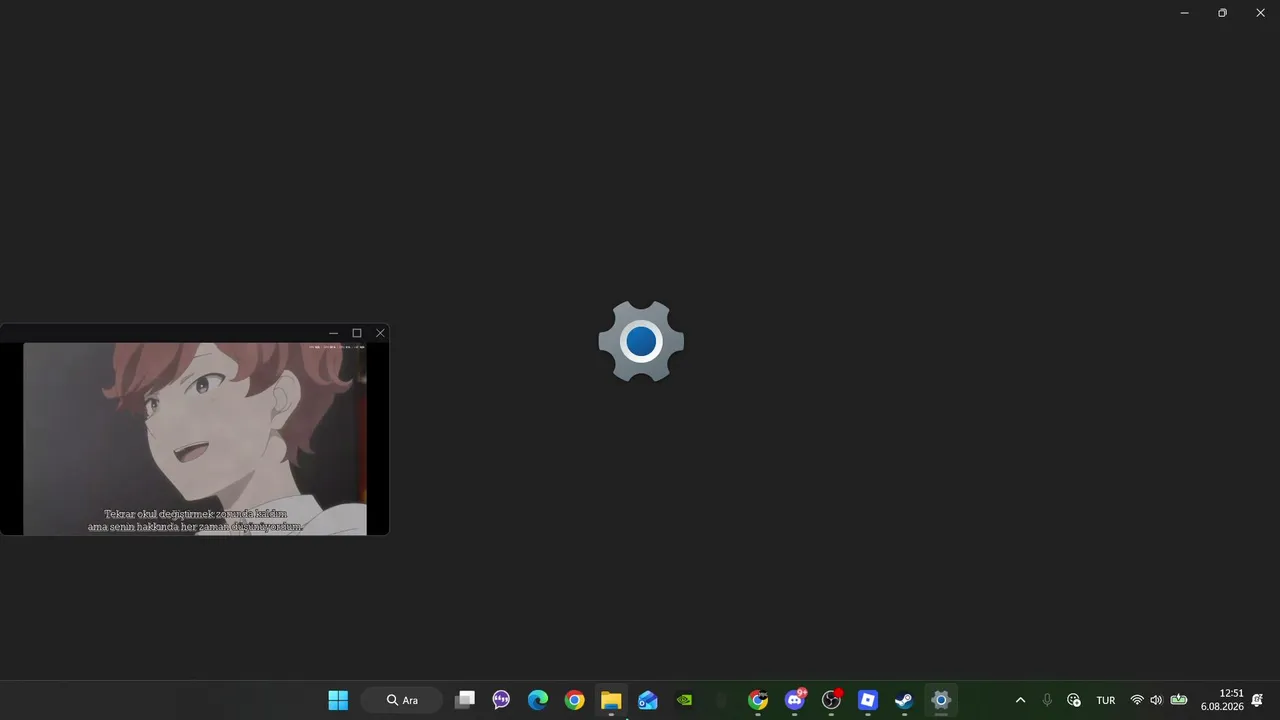Minimize the Settings window

(x=1185, y=13)
